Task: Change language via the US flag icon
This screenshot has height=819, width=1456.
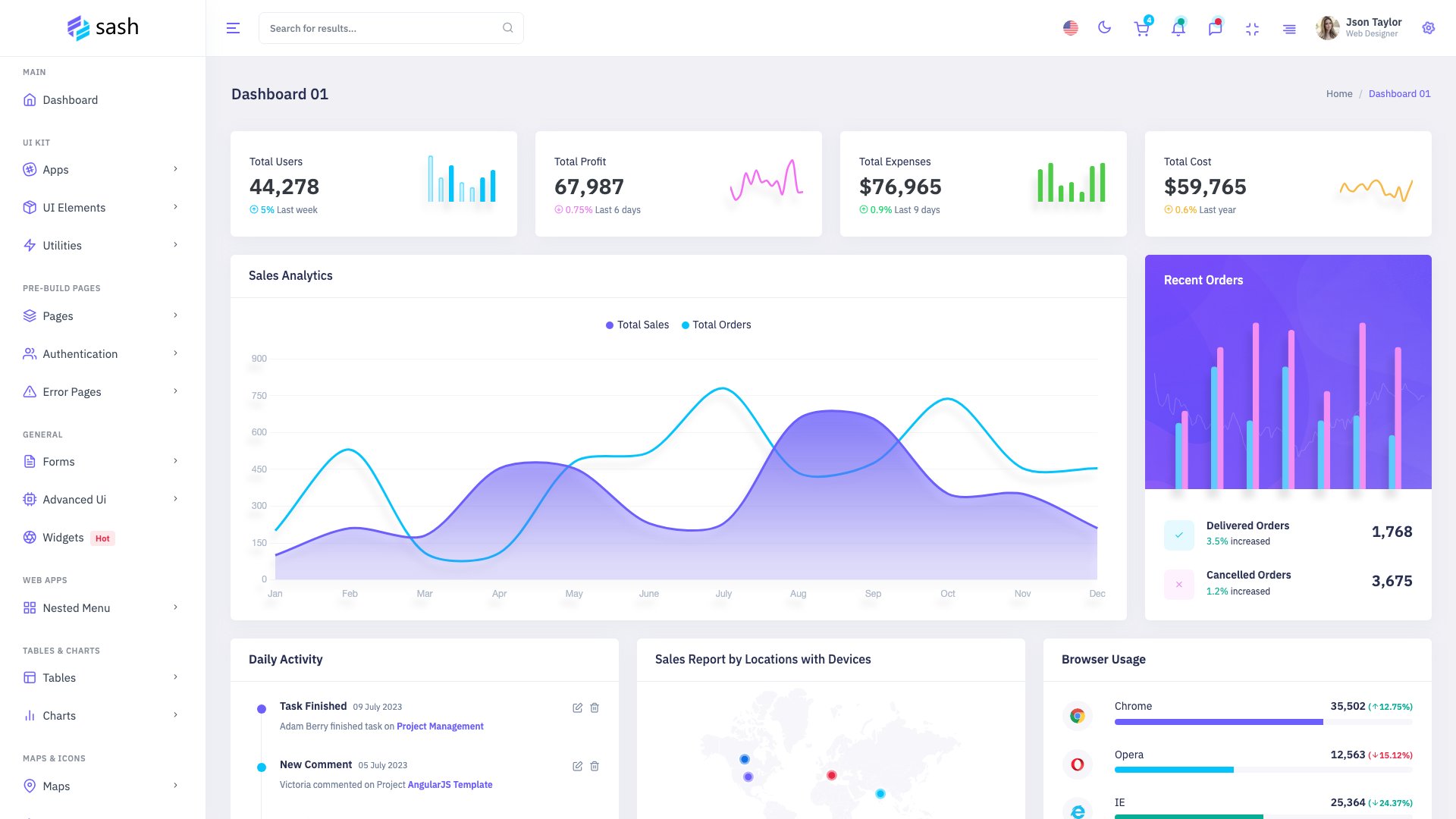Action: (x=1070, y=27)
